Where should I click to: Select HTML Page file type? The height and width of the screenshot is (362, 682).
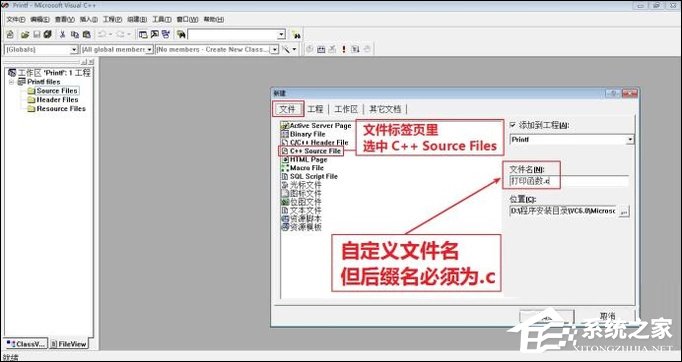point(304,159)
